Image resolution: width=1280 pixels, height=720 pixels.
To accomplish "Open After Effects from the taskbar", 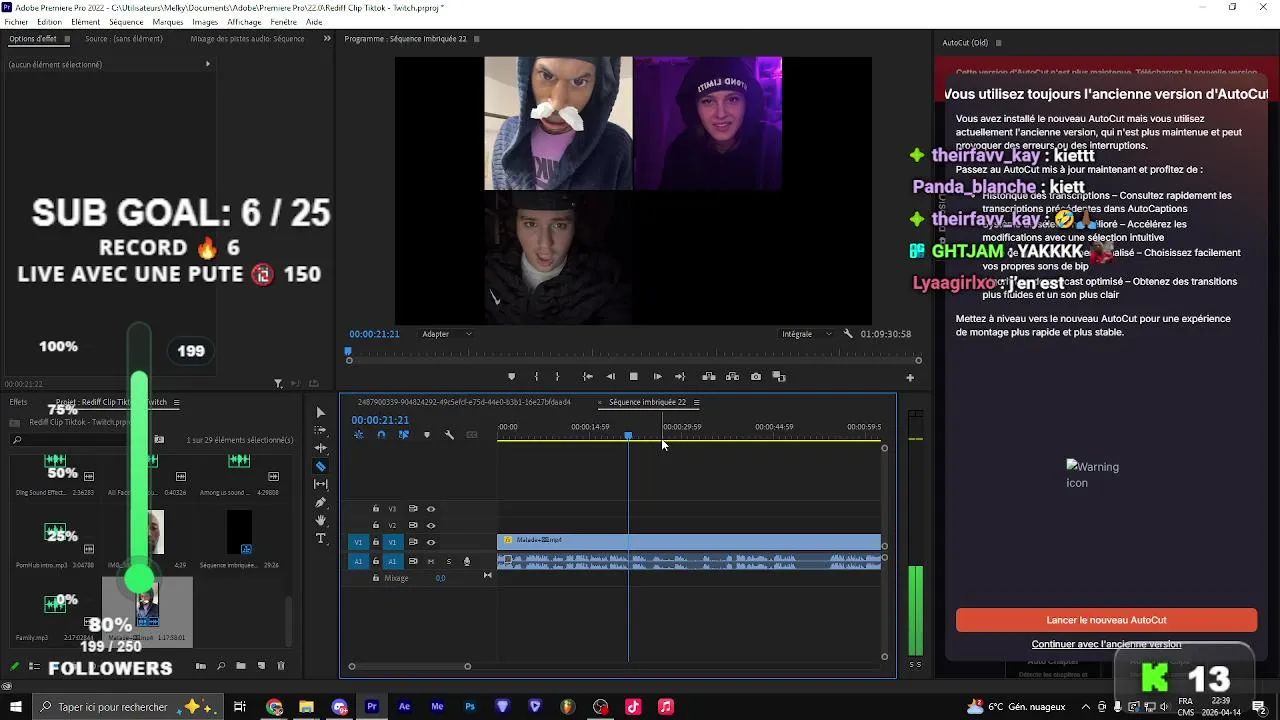I will [x=404, y=707].
